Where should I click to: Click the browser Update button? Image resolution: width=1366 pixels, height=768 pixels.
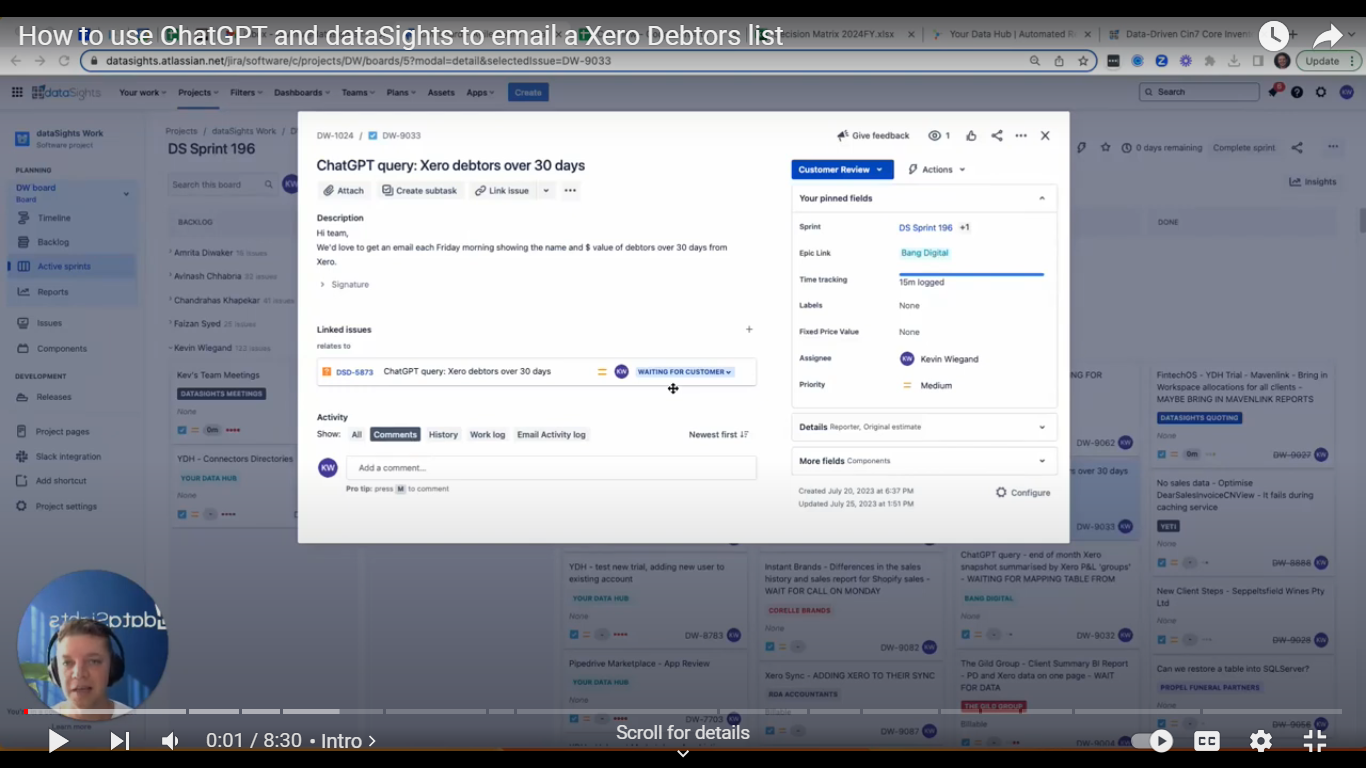click(x=1329, y=61)
